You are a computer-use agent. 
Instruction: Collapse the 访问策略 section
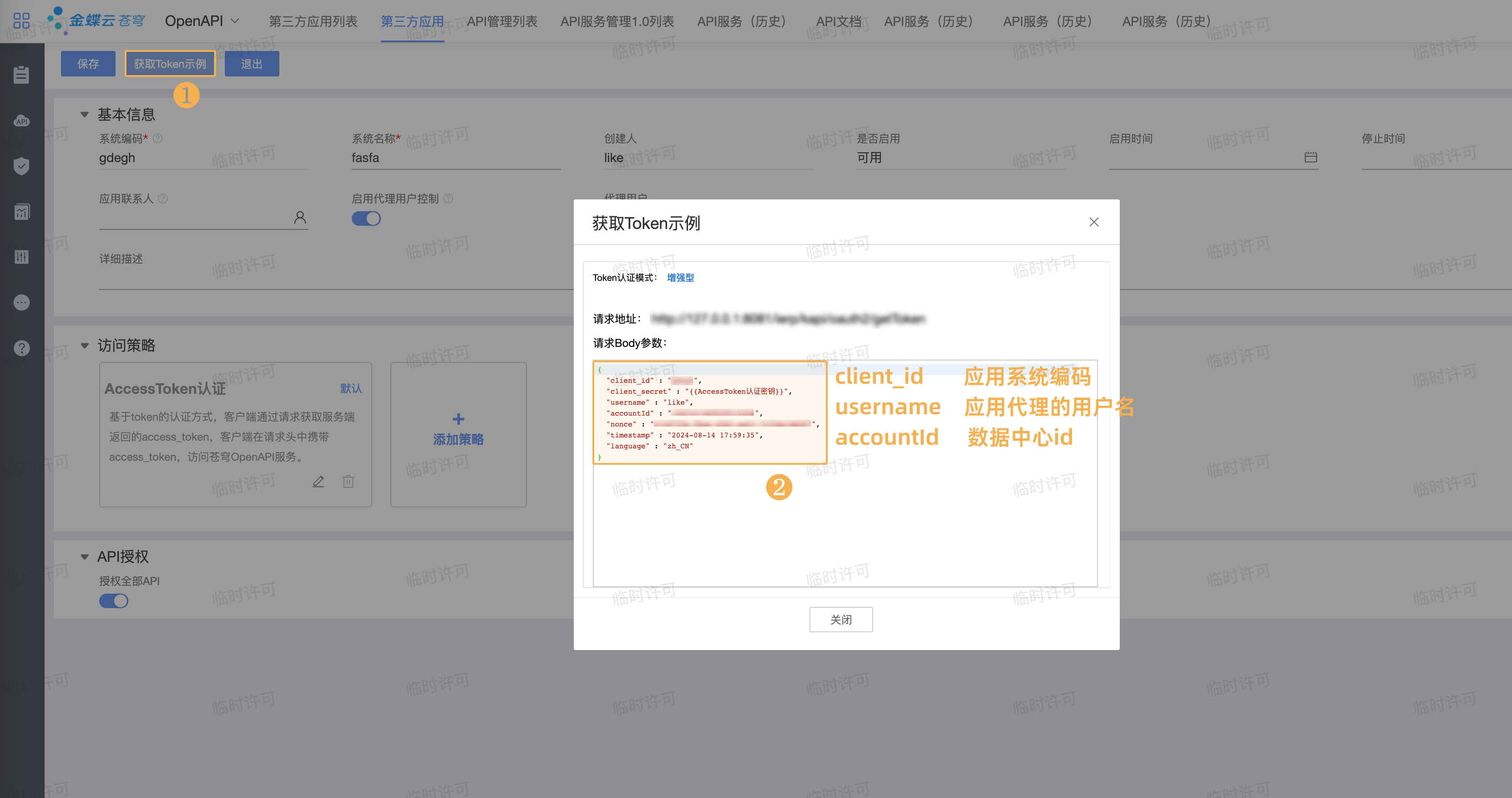(x=85, y=345)
